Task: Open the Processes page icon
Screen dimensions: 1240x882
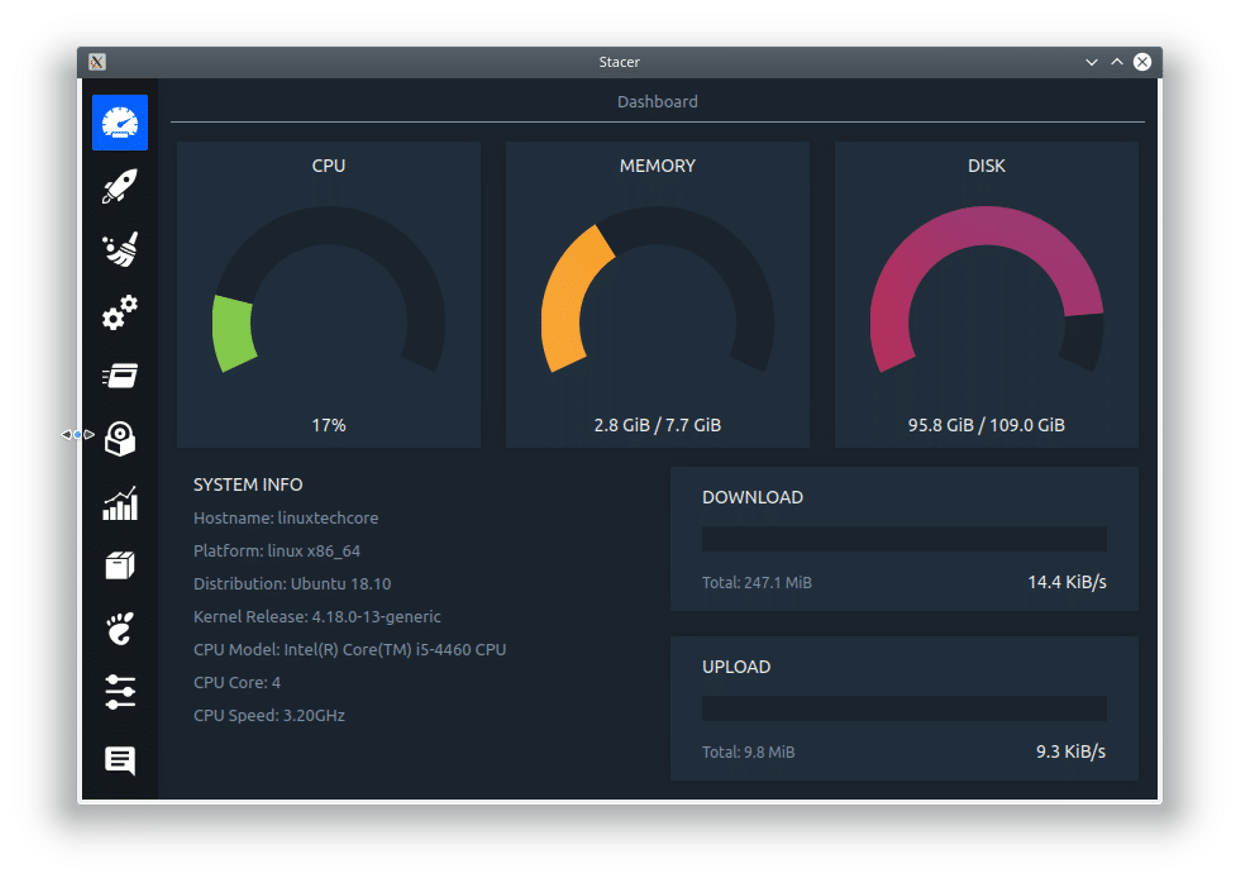Action: coord(120,377)
